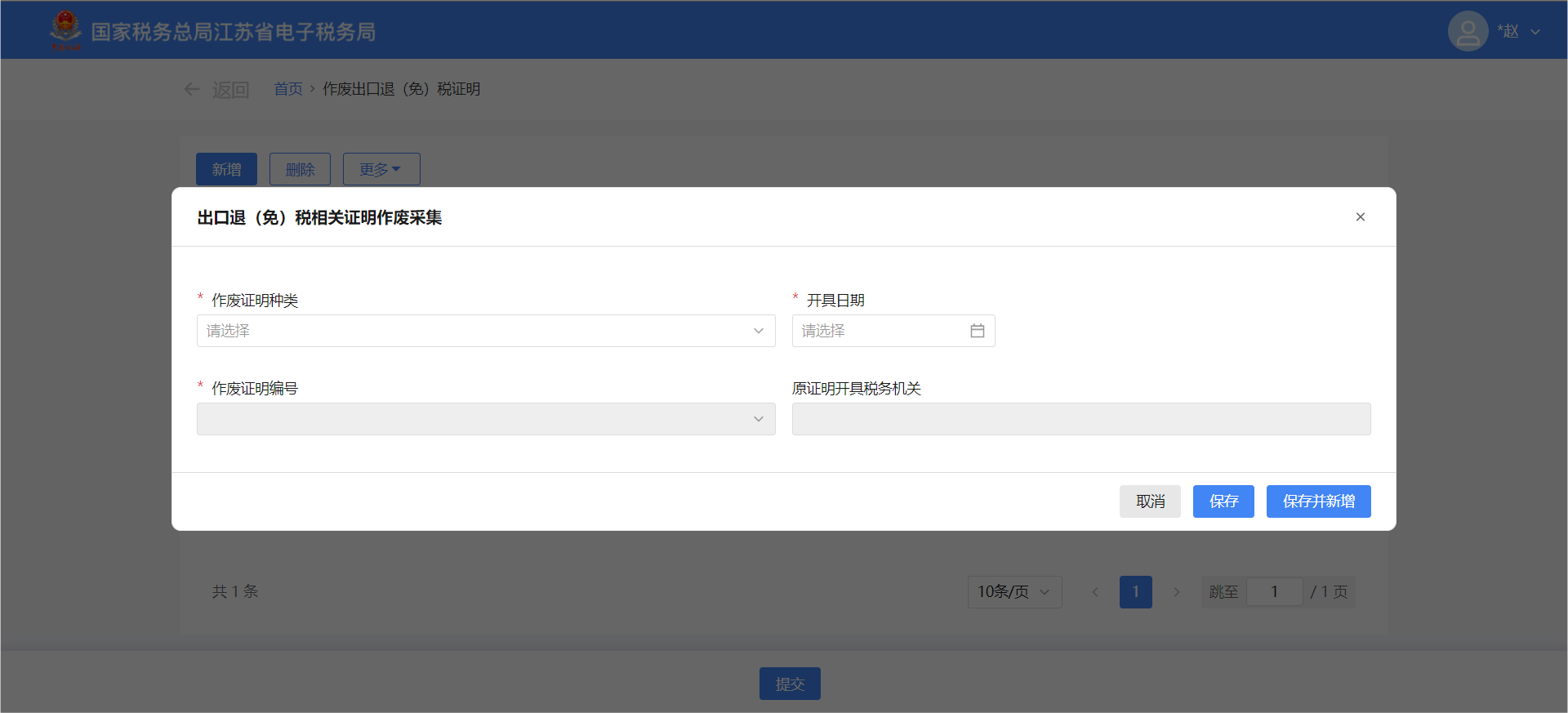Open the 作废证明编号 dropdown
The height and width of the screenshot is (713, 1568).
click(x=485, y=419)
